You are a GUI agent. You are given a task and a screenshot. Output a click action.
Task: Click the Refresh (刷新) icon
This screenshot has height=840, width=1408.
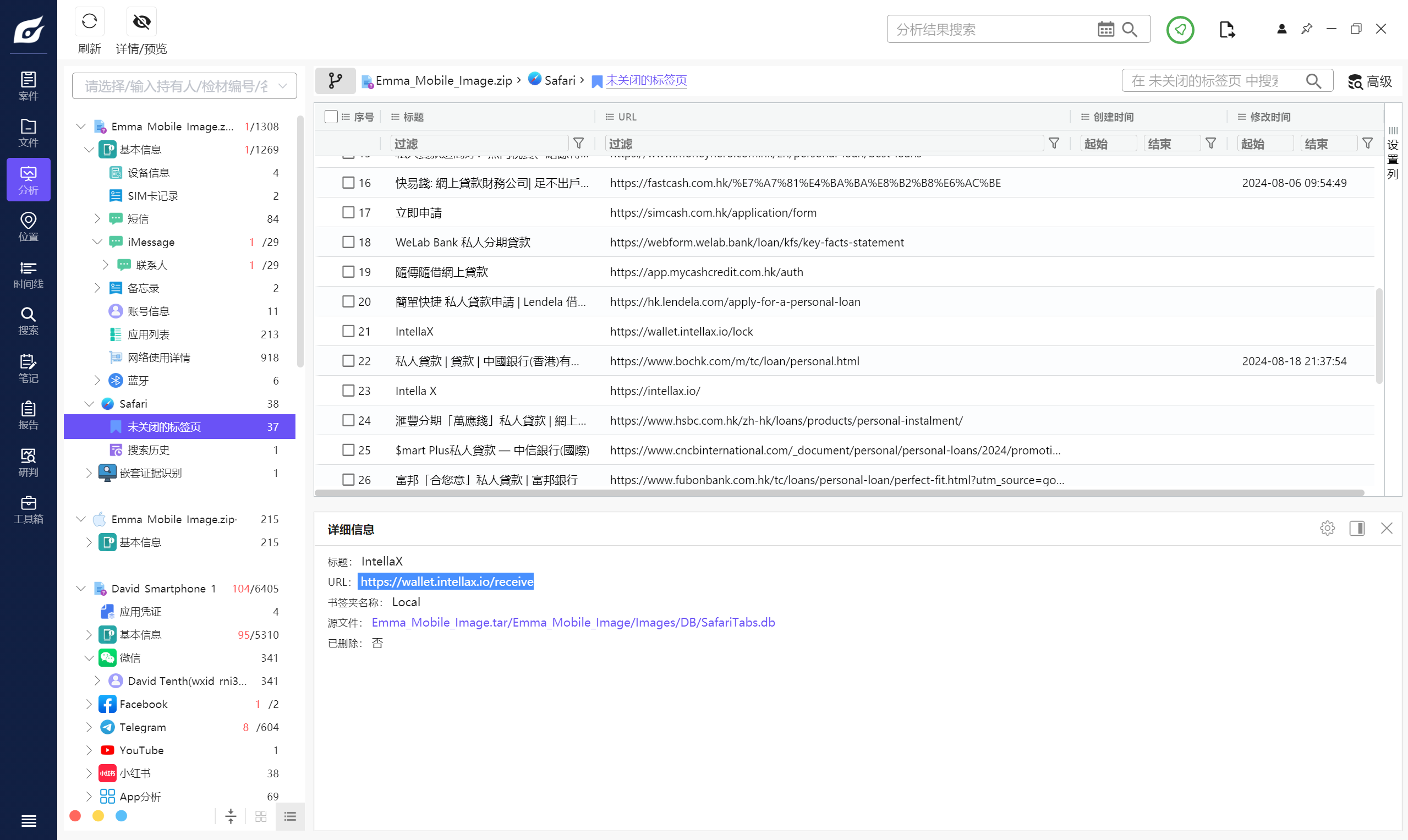[x=90, y=21]
